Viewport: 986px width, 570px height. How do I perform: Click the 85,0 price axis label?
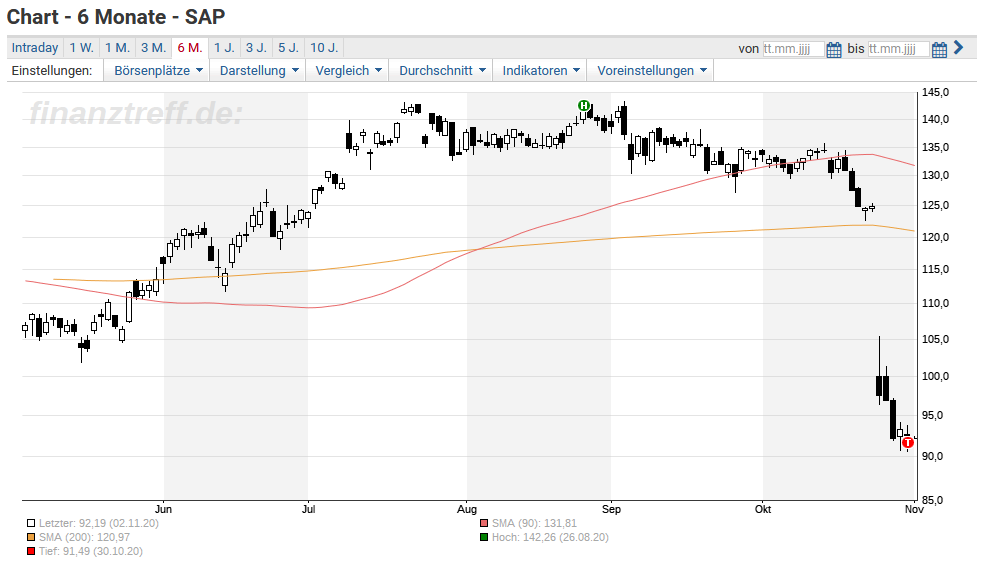933,500
